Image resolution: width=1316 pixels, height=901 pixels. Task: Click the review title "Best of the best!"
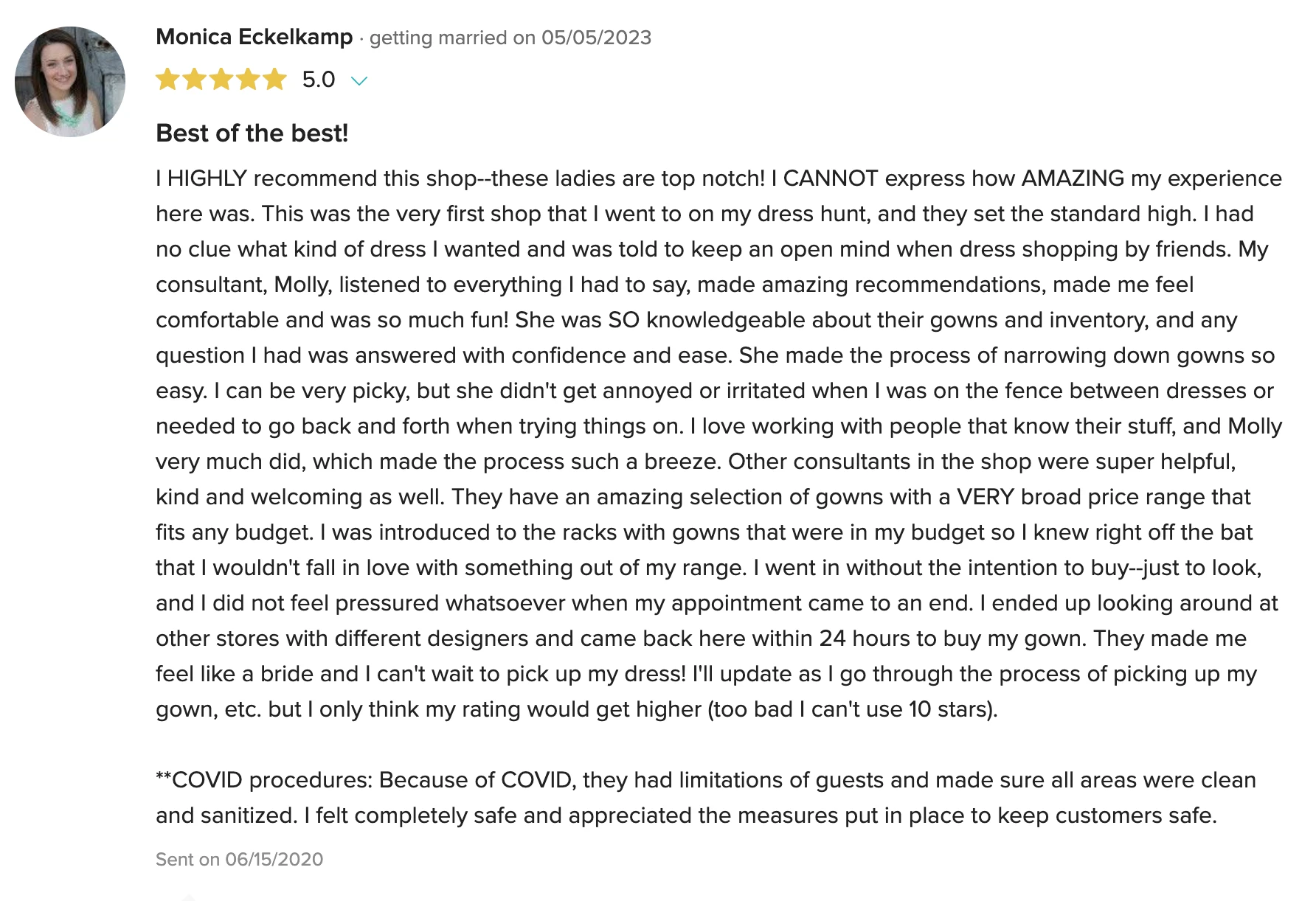252,133
